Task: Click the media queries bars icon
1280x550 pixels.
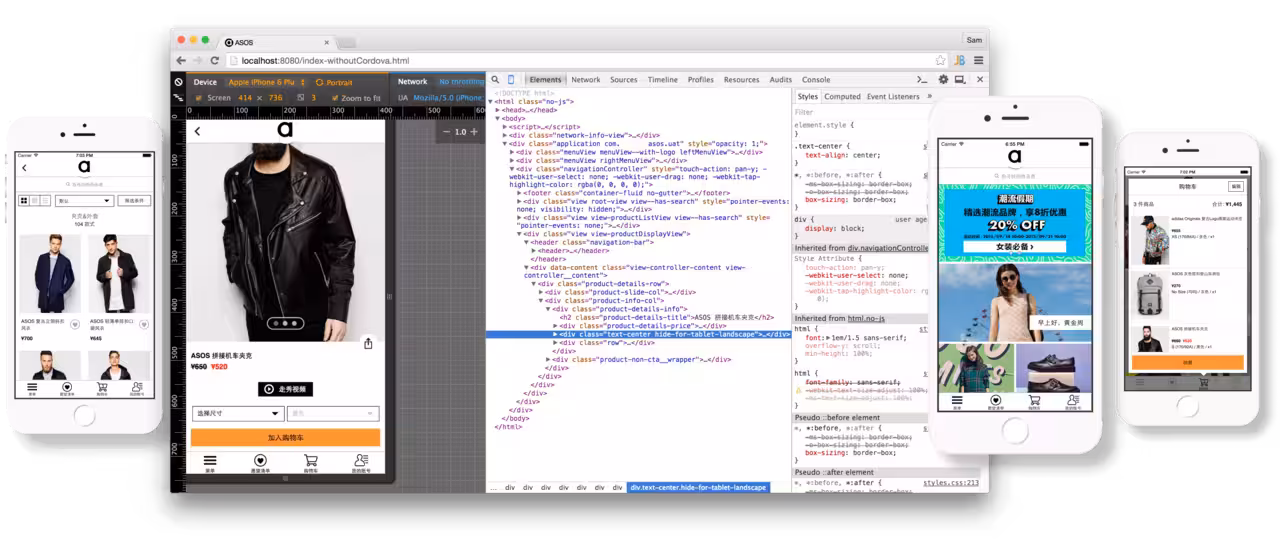Action: [178, 98]
